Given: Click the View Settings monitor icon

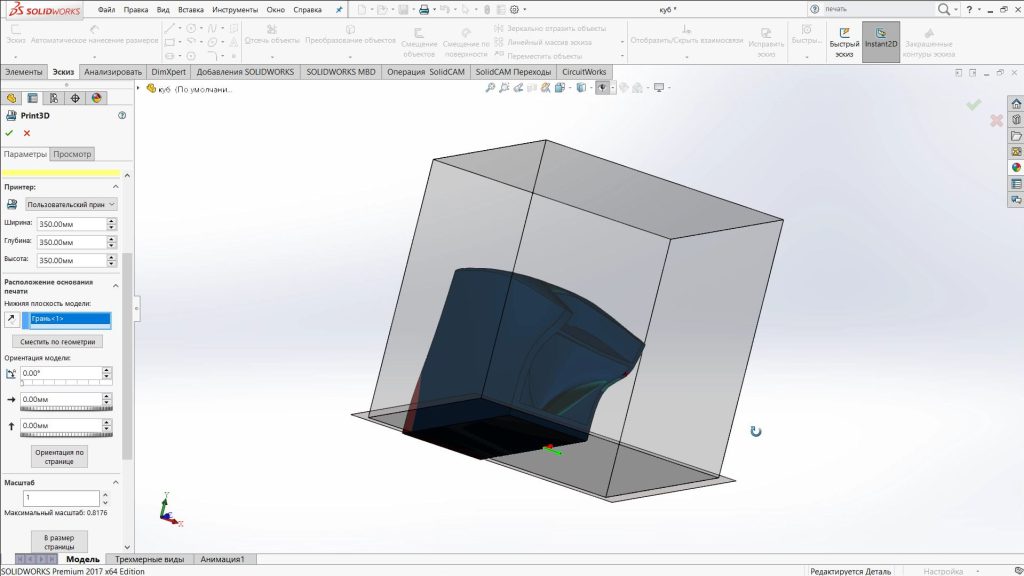Looking at the screenshot, I should pos(659,88).
